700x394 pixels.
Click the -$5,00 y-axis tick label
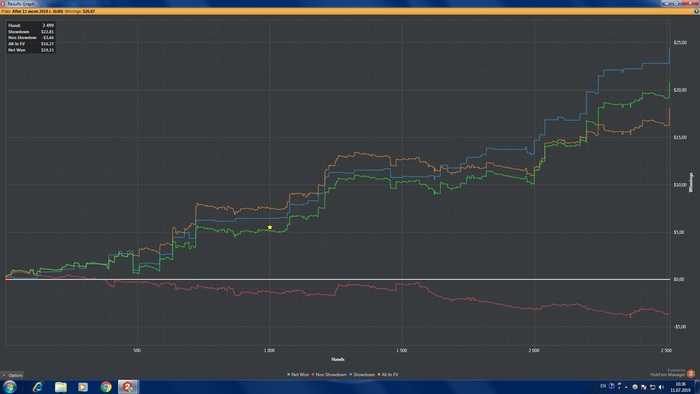click(680, 327)
